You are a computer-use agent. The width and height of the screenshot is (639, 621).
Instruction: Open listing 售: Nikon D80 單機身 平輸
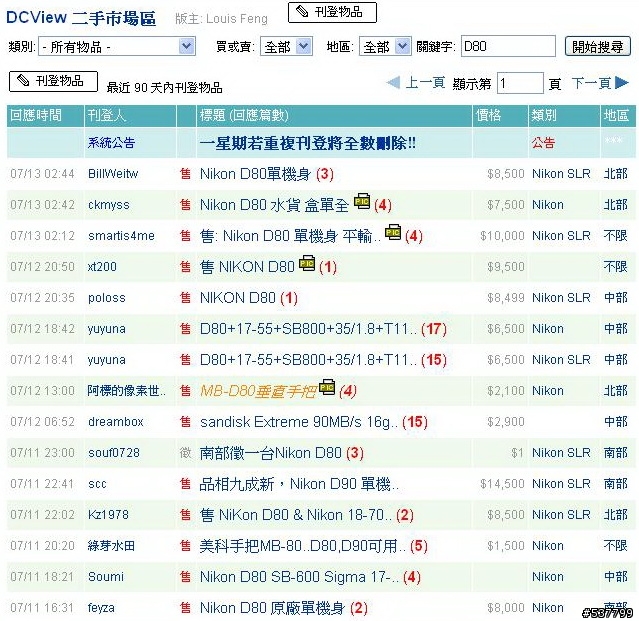tap(290, 236)
